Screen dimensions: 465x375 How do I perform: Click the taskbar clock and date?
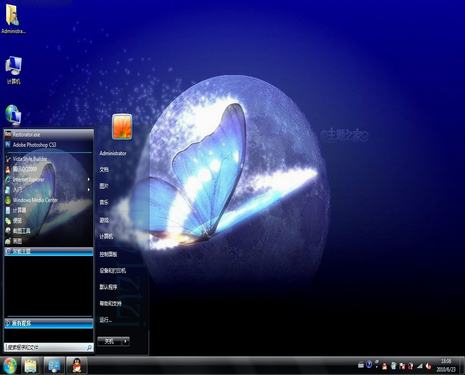pyautogui.click(x=446, y=366)
